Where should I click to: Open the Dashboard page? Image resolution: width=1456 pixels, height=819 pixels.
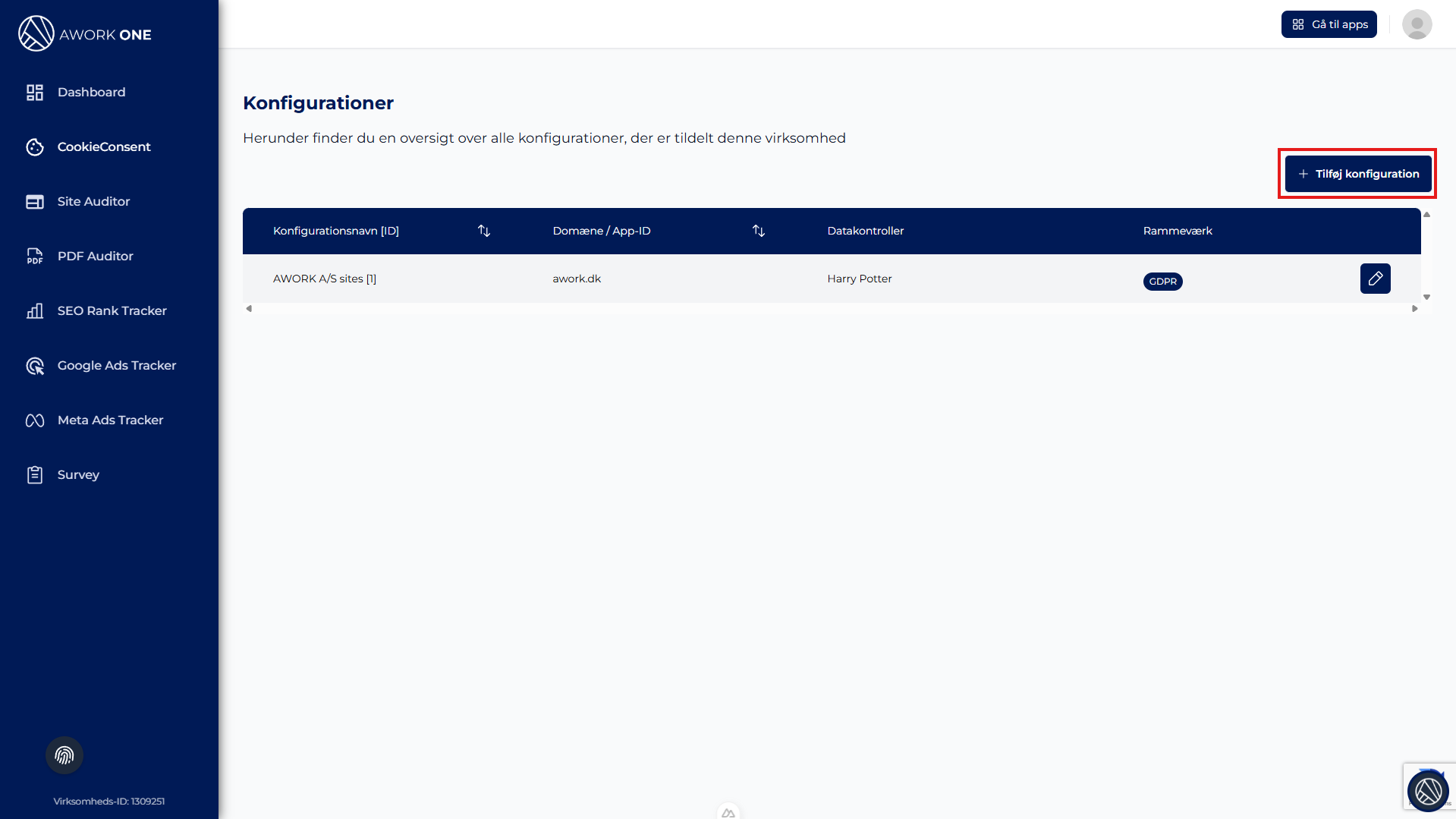[91, 92]
